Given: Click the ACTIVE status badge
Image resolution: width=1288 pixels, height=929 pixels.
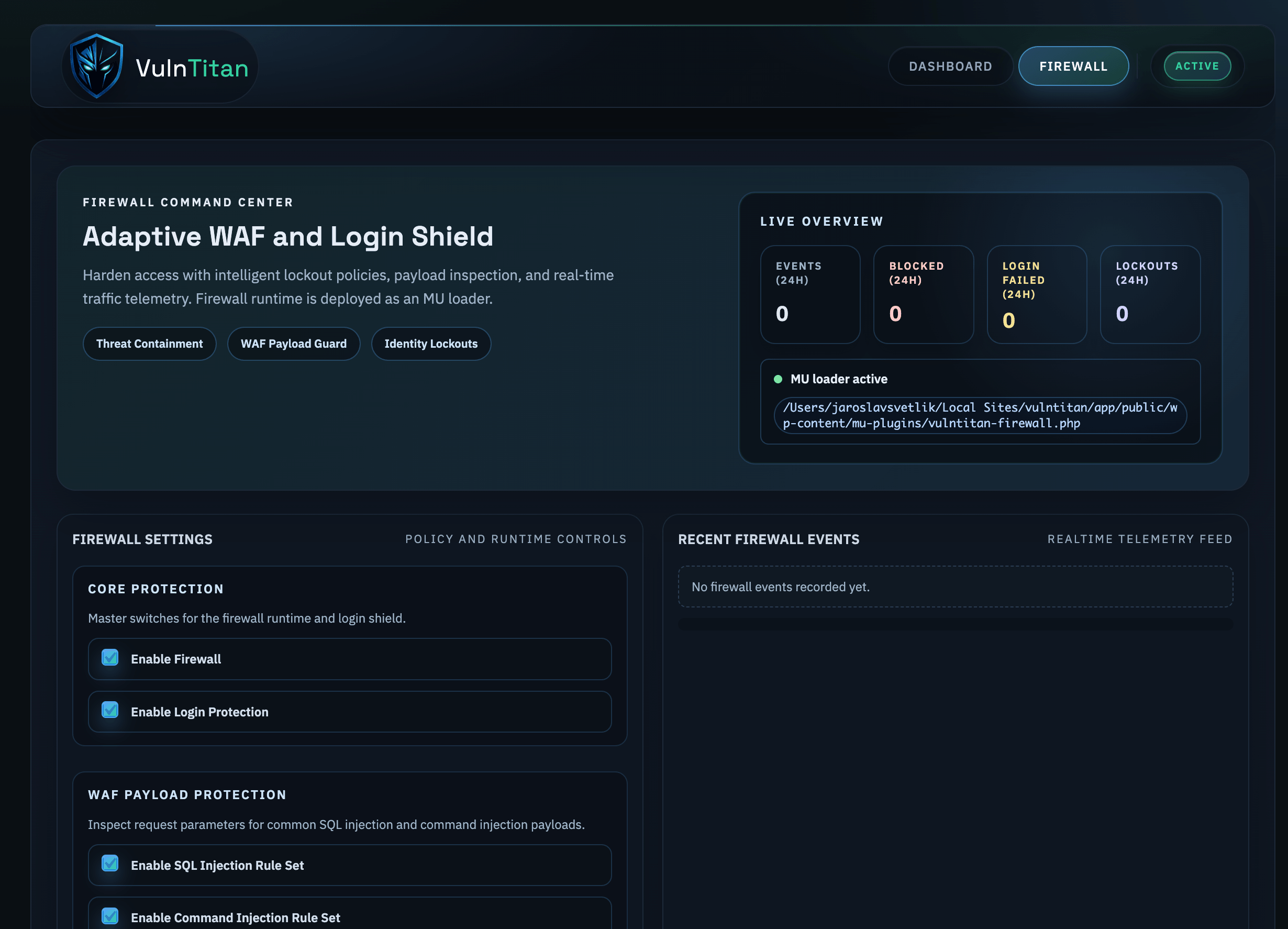Looking at the screenshot, I should pos(1196,66).
